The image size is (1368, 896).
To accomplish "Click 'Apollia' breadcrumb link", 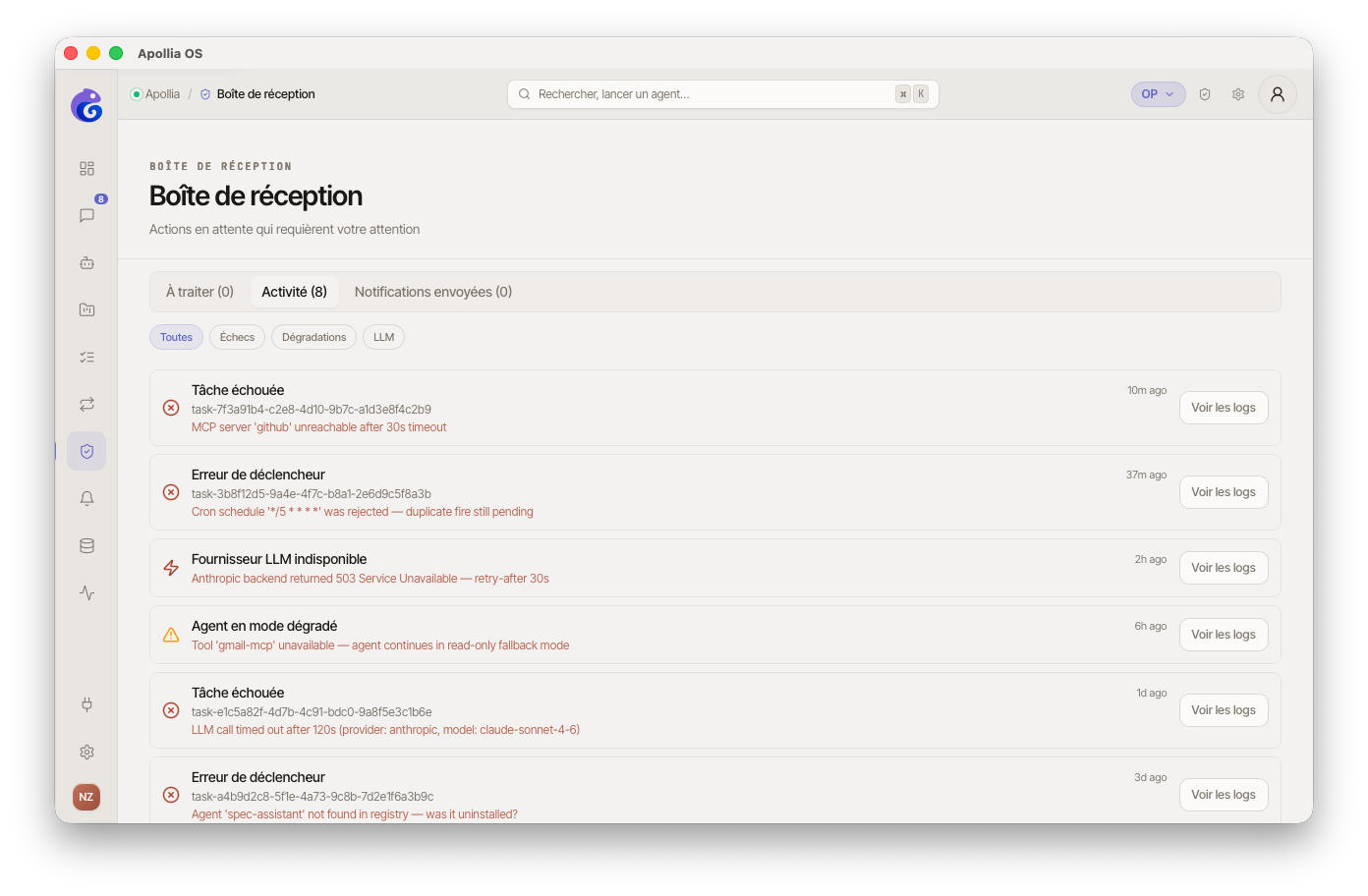I will click(x=162, y=94).
